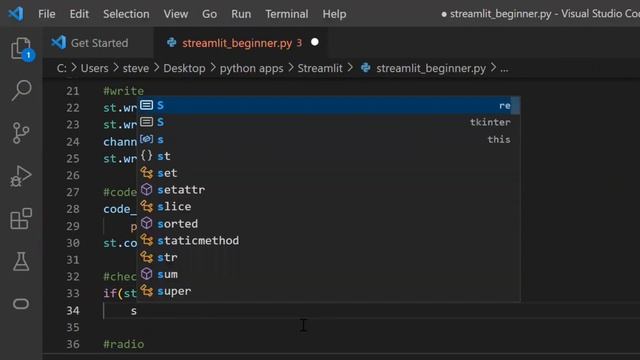Click the C: breadcrumb segment
This screenshot has width=640, height=360.
[x=62, y=68]
